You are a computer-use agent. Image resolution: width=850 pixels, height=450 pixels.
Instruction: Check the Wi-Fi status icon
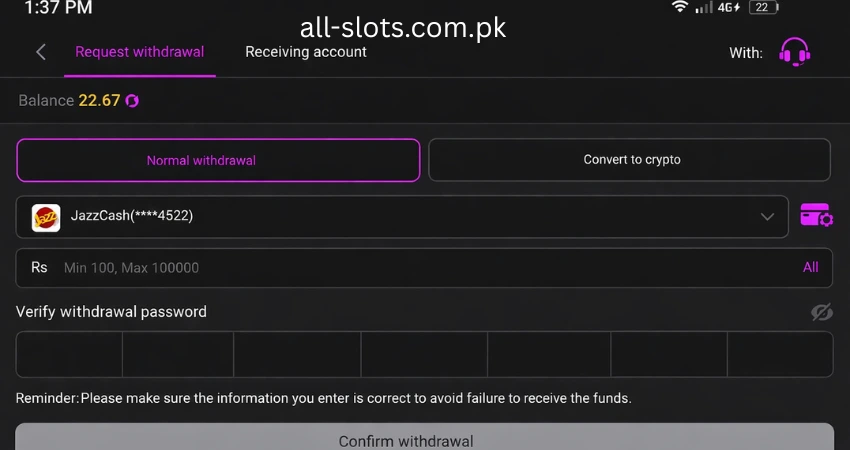680,8
